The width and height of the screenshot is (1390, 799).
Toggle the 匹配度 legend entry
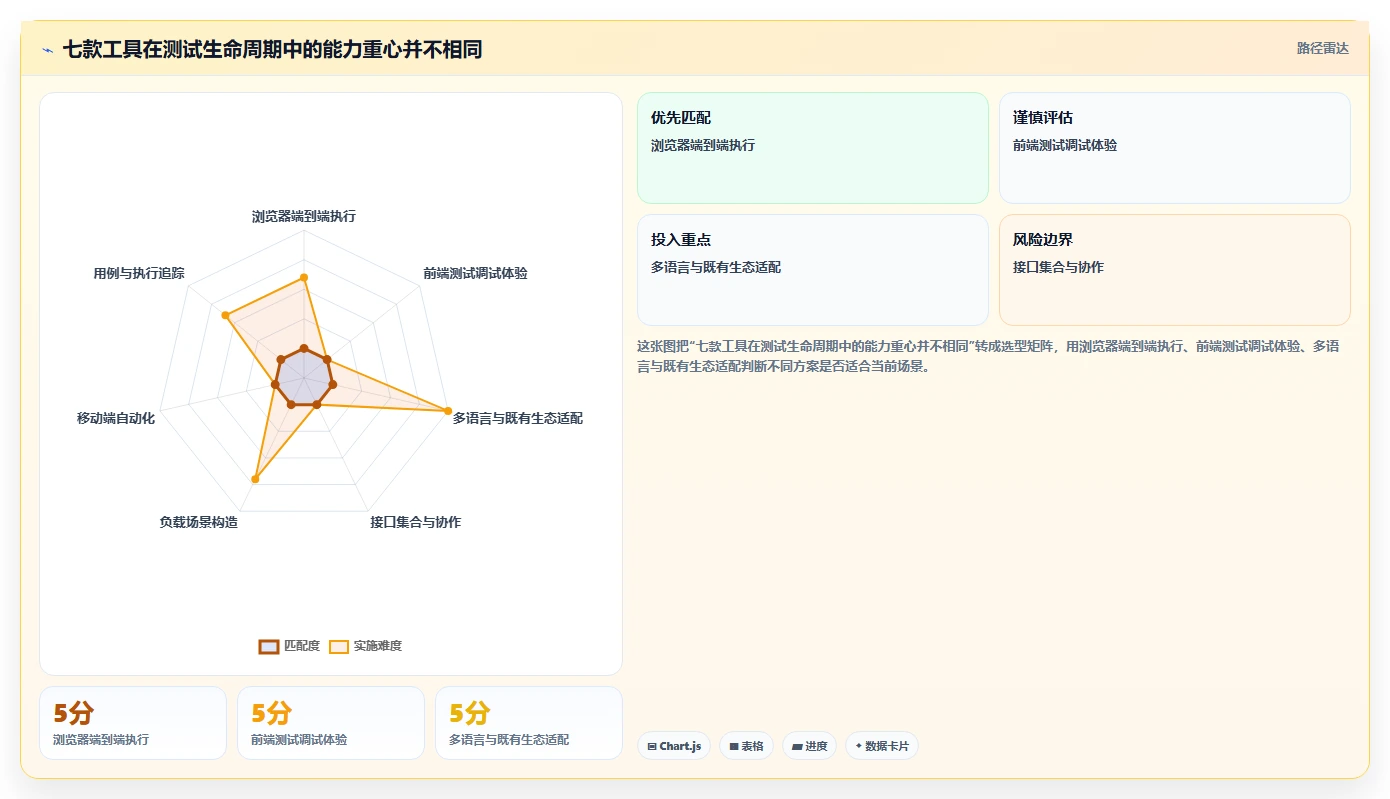click(x=289, y=646)
